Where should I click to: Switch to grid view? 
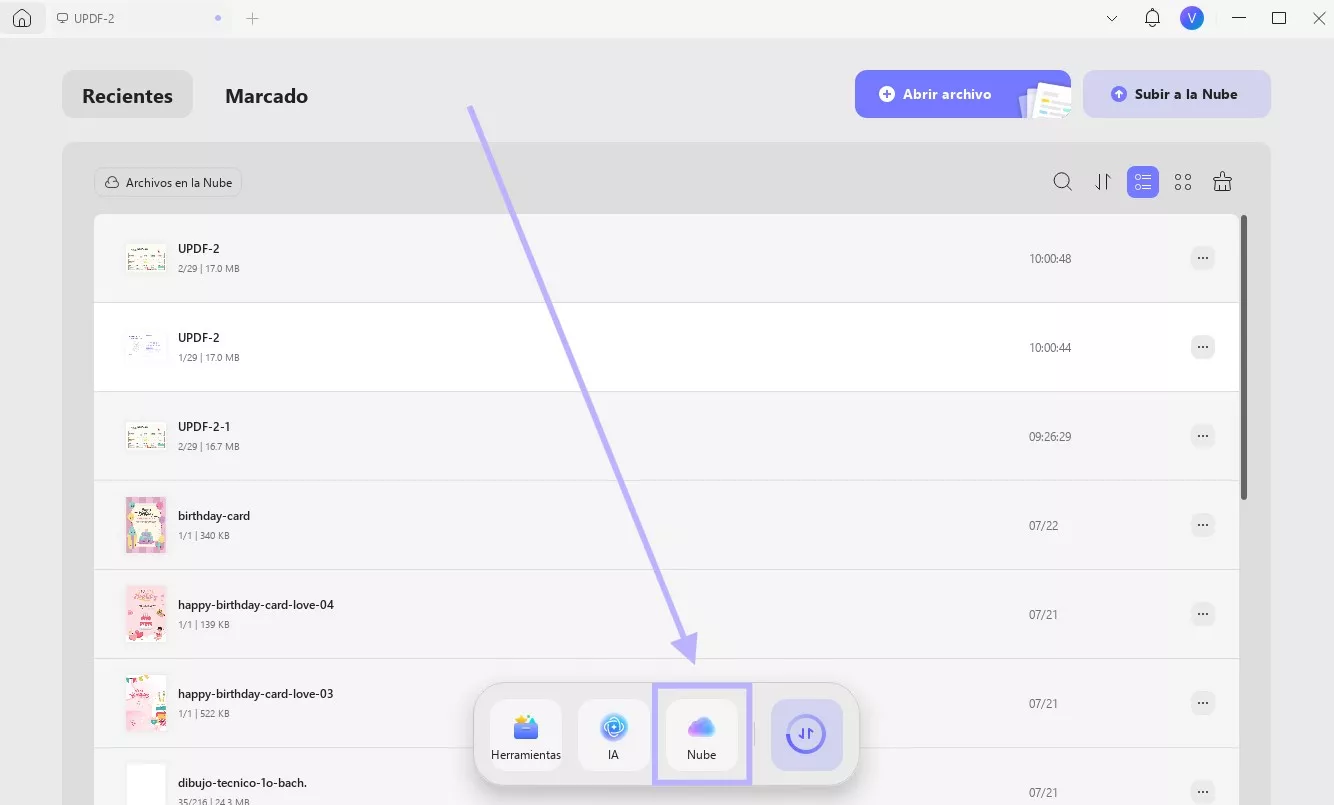point(1183,182)
